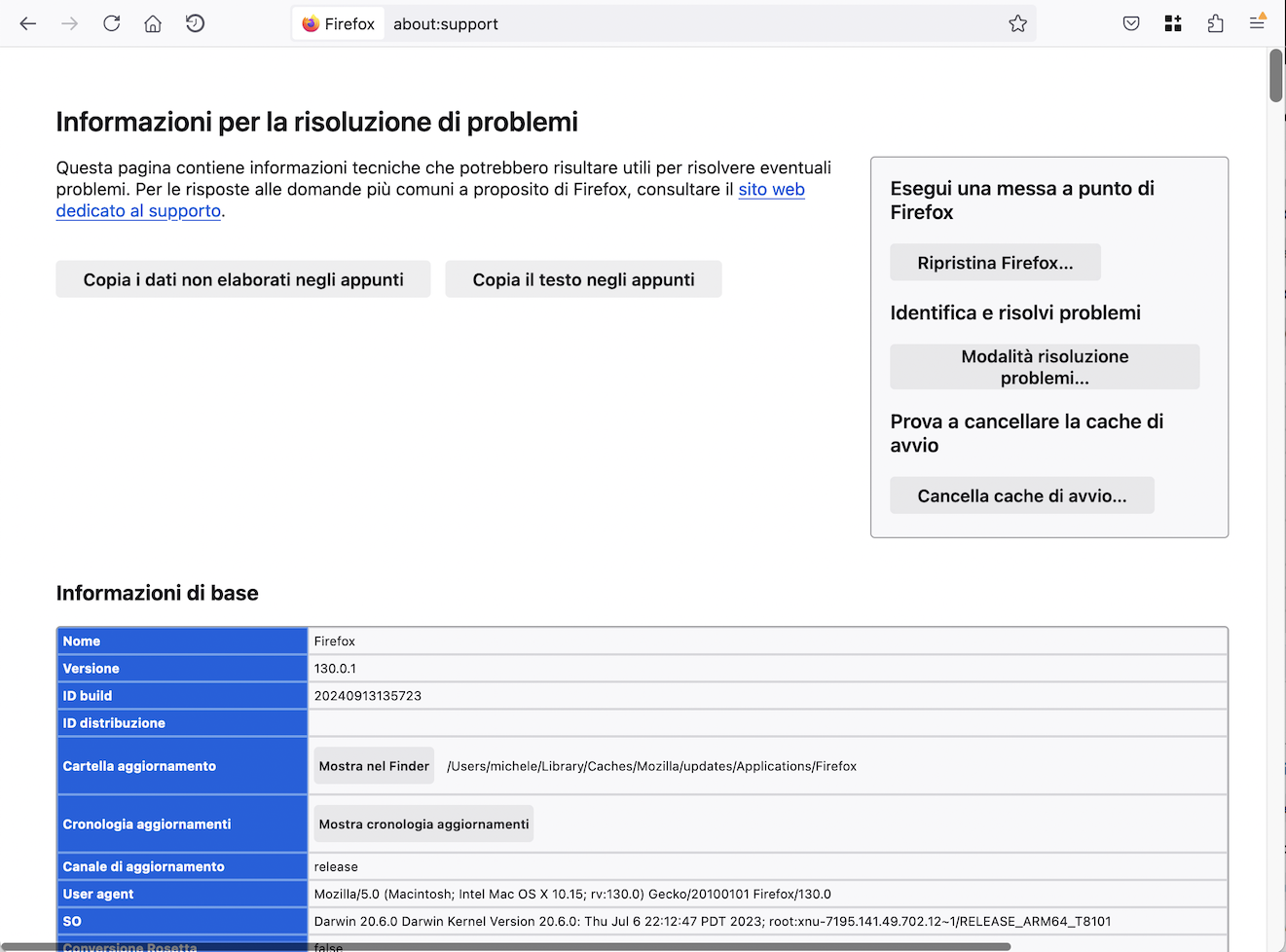The height and width of the screenshot is (952, 1286).
Task: Open the Firefox application menu
Action: click(x=1257, y=23)
